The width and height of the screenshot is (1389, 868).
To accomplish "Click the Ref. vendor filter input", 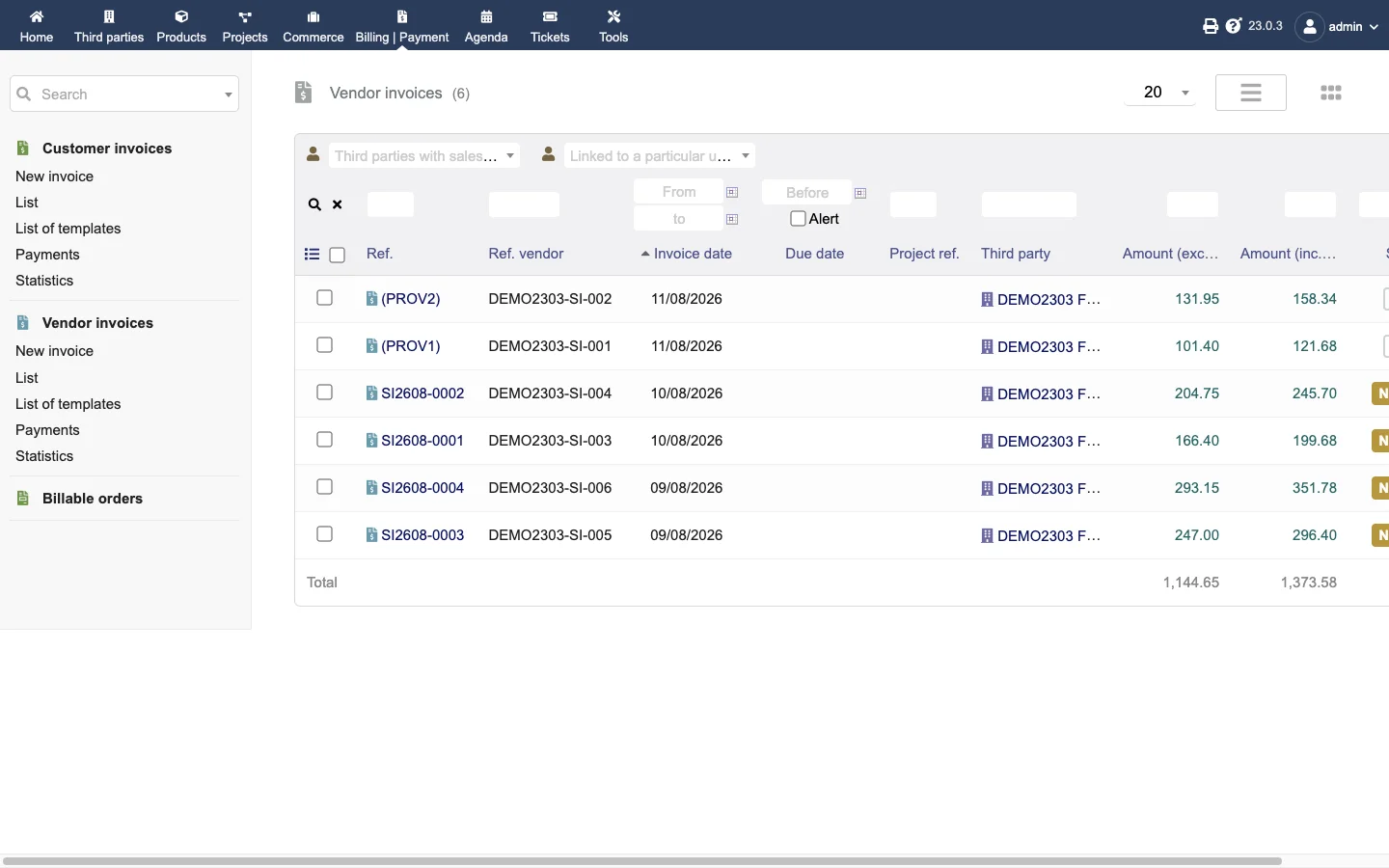I will (x=524, y=204).
